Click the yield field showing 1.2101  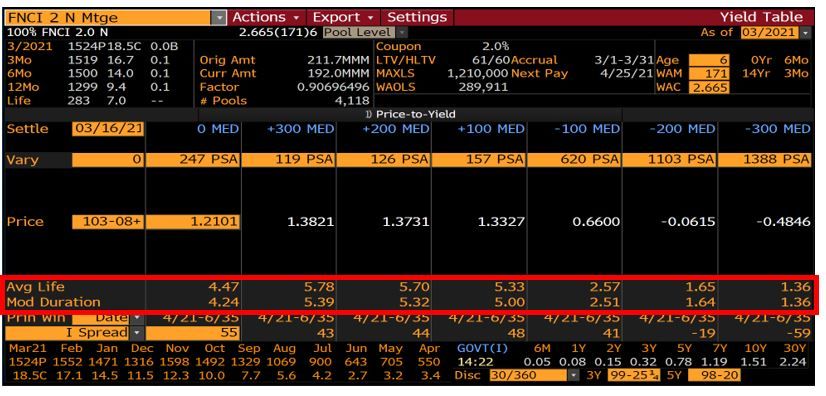pos(193,222)
